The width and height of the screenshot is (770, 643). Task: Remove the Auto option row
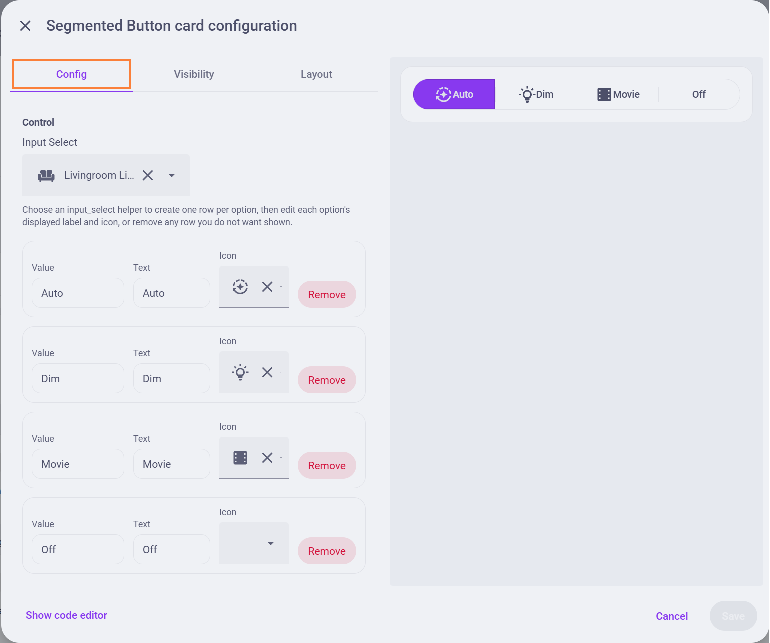[327, 295]
